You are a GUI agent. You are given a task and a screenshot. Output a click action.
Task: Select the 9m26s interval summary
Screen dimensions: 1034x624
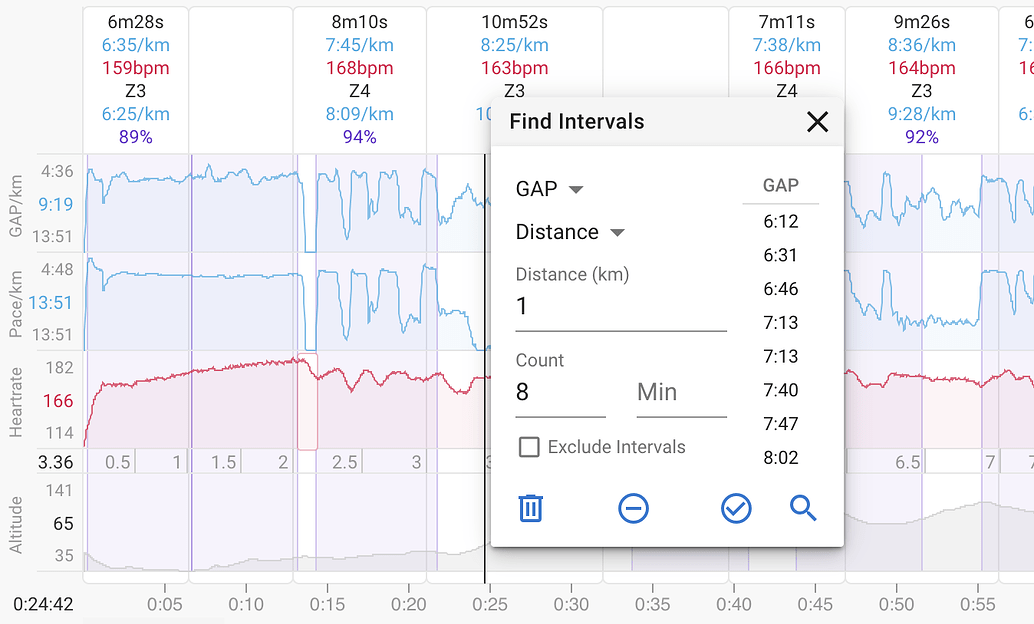coord(922,80)
